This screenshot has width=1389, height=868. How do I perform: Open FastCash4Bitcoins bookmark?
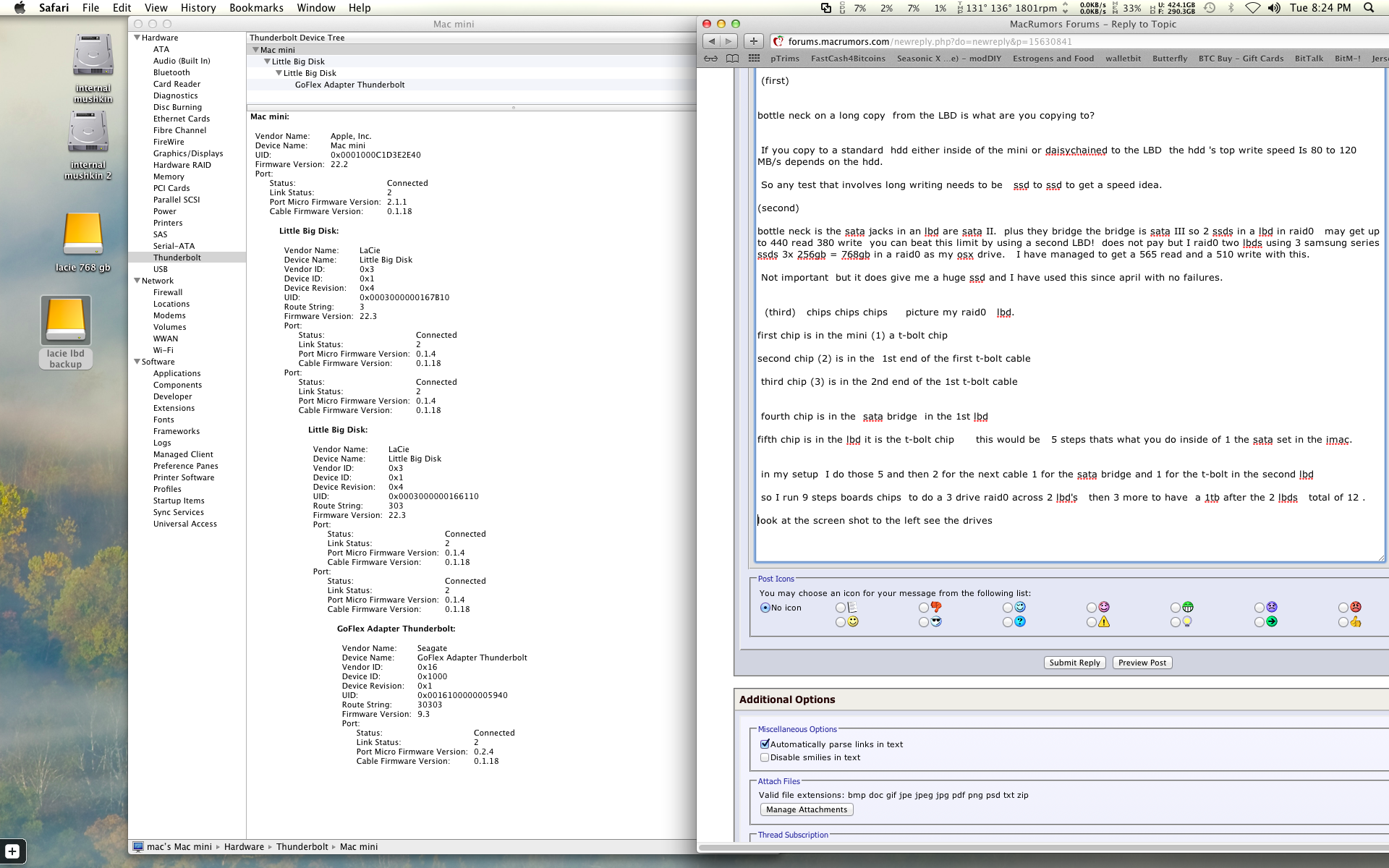coord(848,59)
